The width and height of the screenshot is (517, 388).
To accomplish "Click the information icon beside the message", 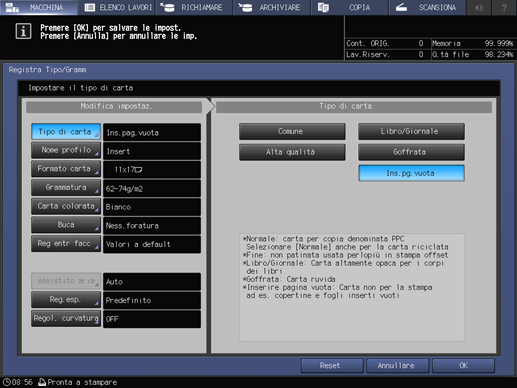I will pyautogui.click(x=23, y=31).
